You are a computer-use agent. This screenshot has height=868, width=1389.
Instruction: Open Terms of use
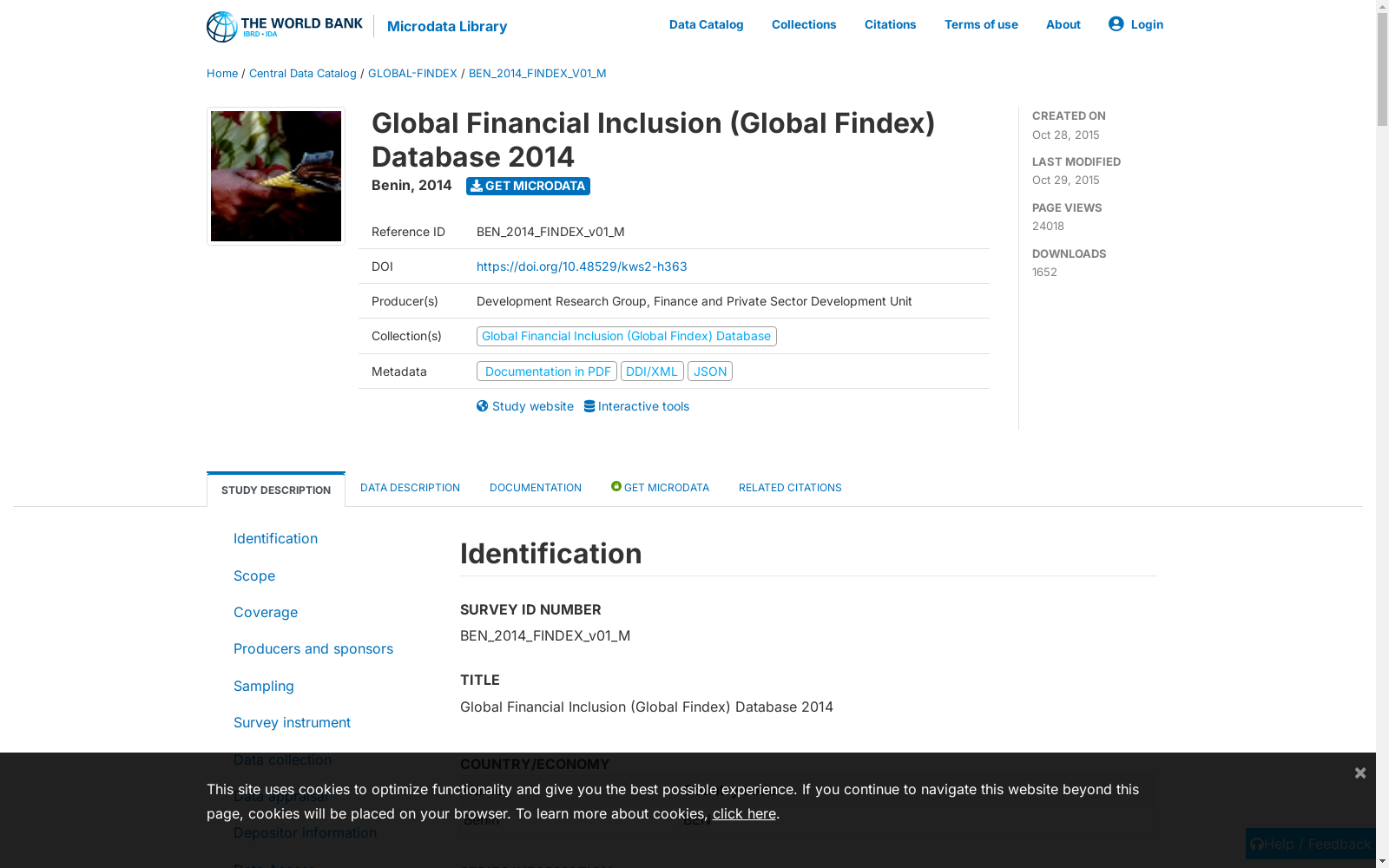point(981,24)
